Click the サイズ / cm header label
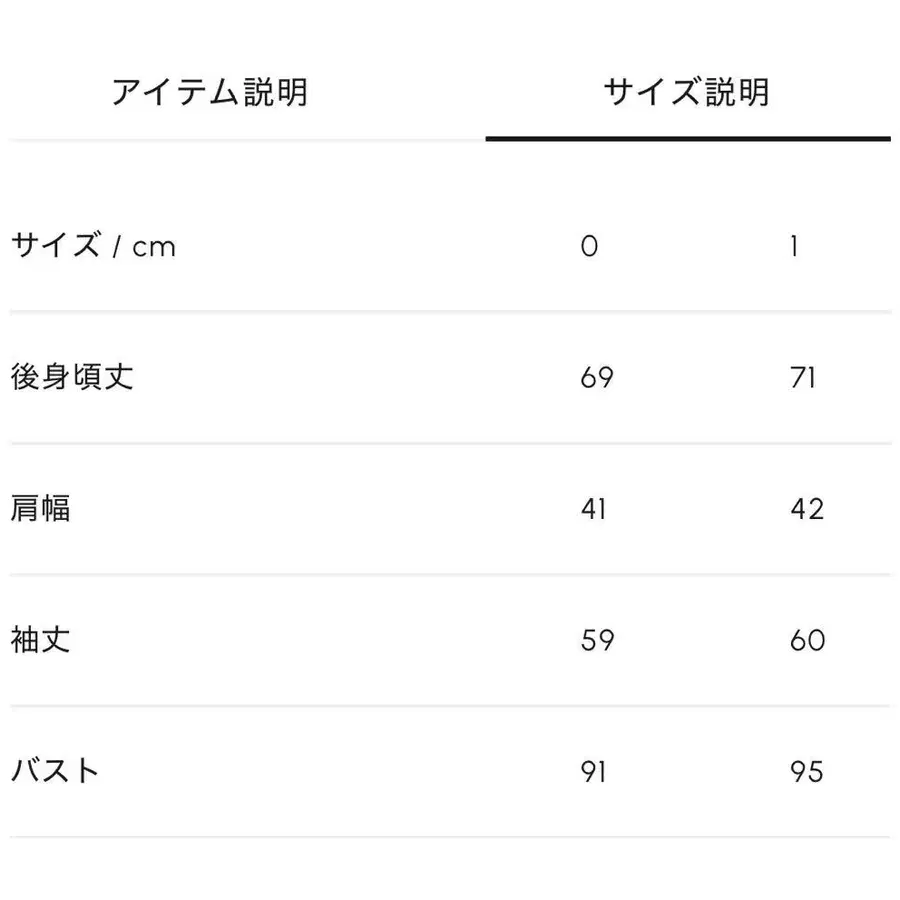The image size is (900, 900). [x=93, y=246]
